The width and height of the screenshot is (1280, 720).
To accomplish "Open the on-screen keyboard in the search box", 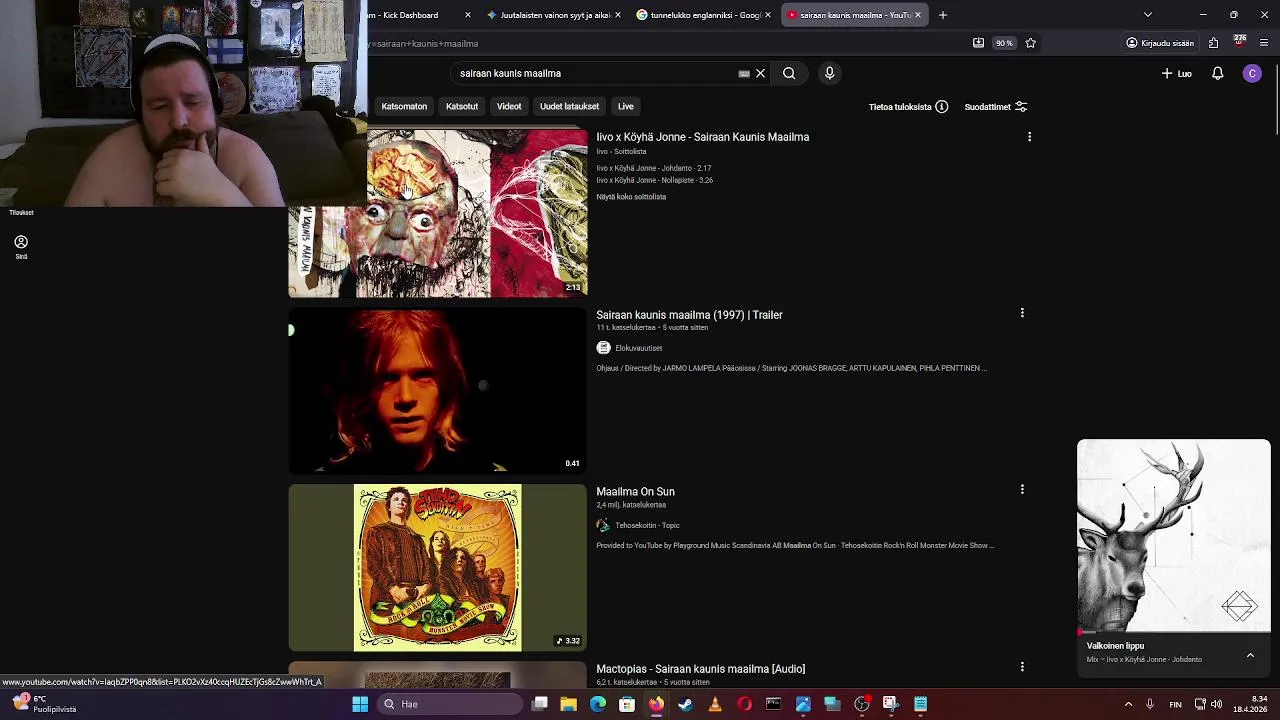I will [744, 73].
